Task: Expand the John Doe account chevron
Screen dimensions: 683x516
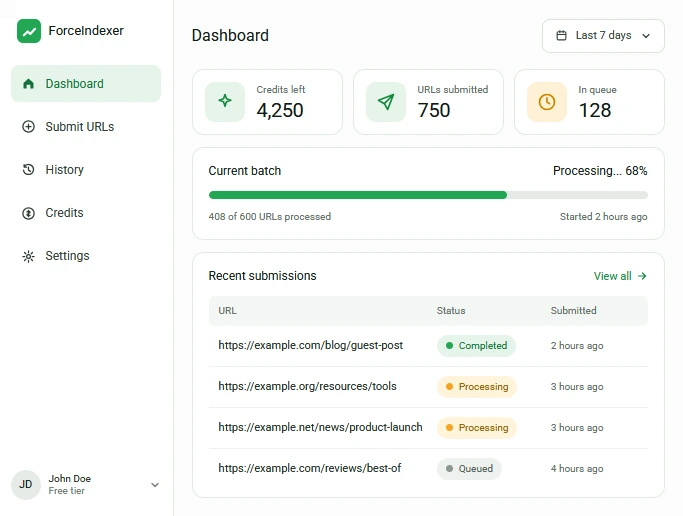Action: pyautogui.click(x=155, y=485)
